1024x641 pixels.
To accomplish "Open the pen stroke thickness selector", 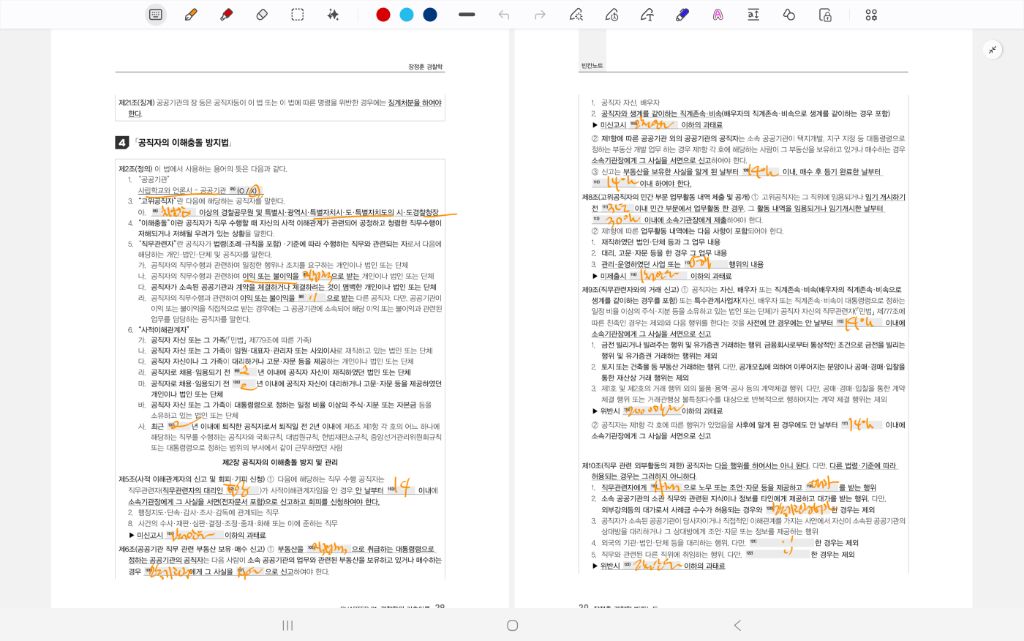I will click(x=466, y=14).
